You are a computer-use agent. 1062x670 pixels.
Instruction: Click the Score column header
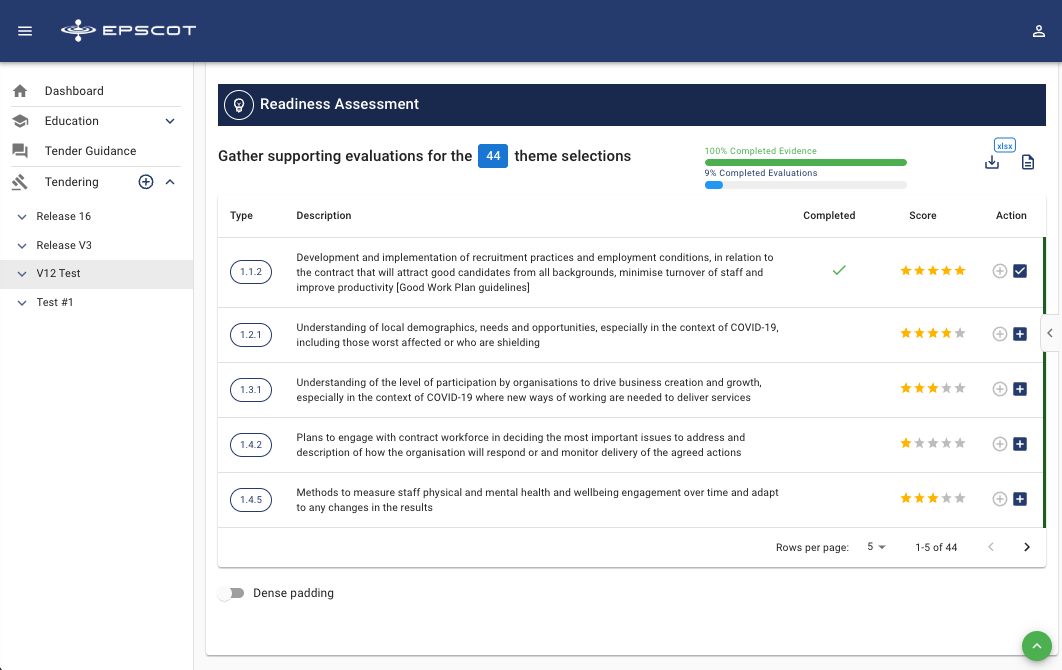pos(922,215)
